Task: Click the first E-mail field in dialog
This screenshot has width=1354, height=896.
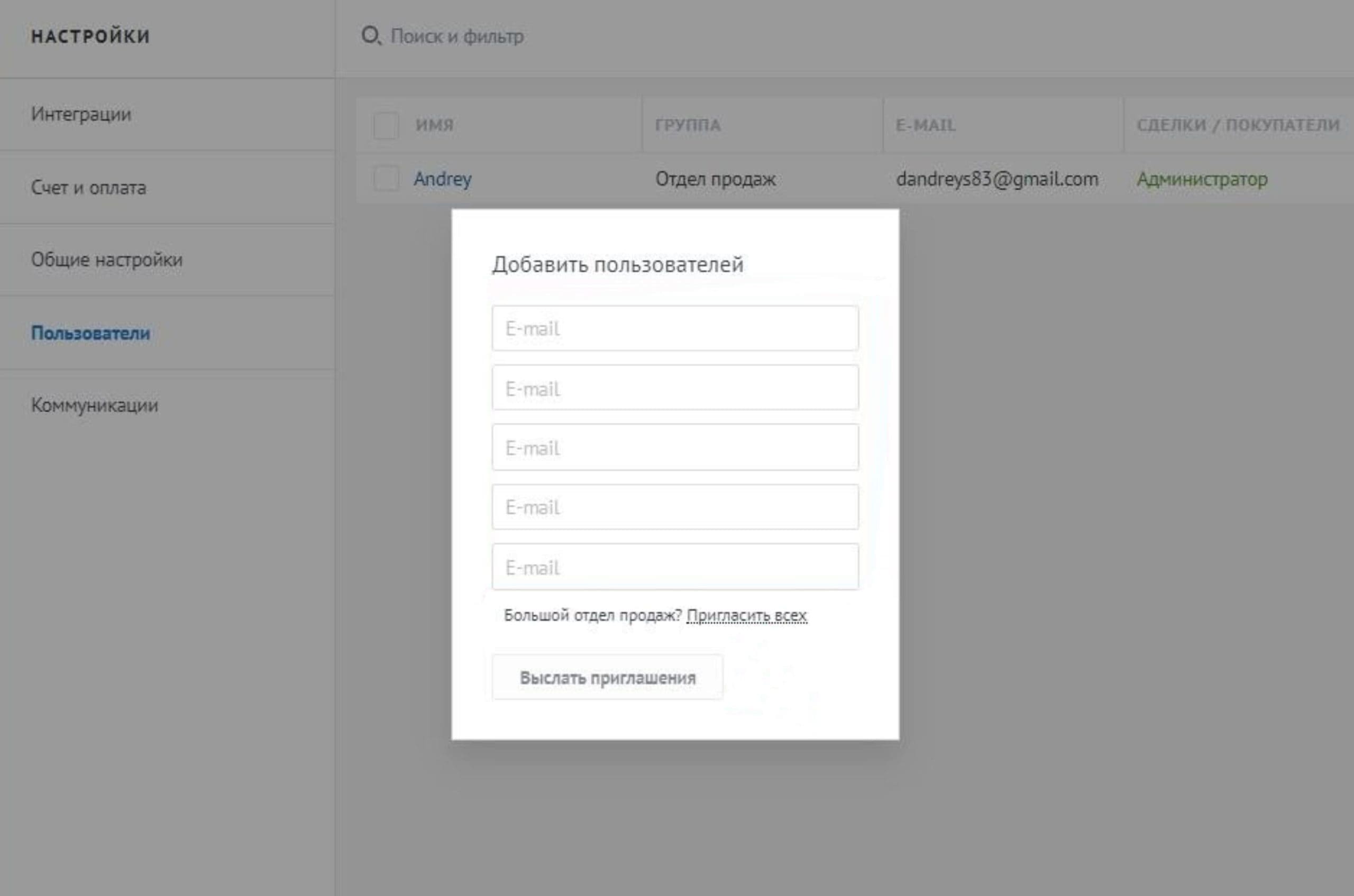Action: click(675, 329)
